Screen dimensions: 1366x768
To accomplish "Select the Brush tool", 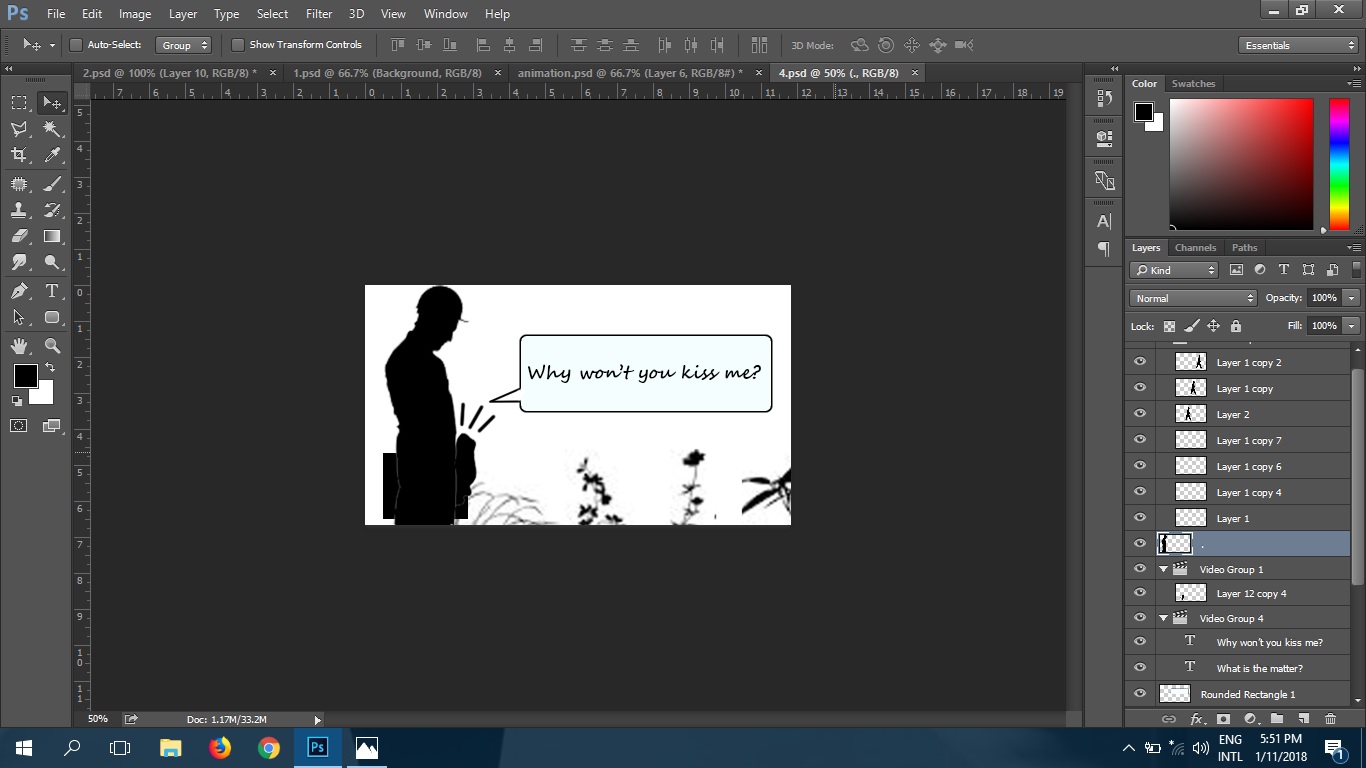I will [x=52, y=184].
